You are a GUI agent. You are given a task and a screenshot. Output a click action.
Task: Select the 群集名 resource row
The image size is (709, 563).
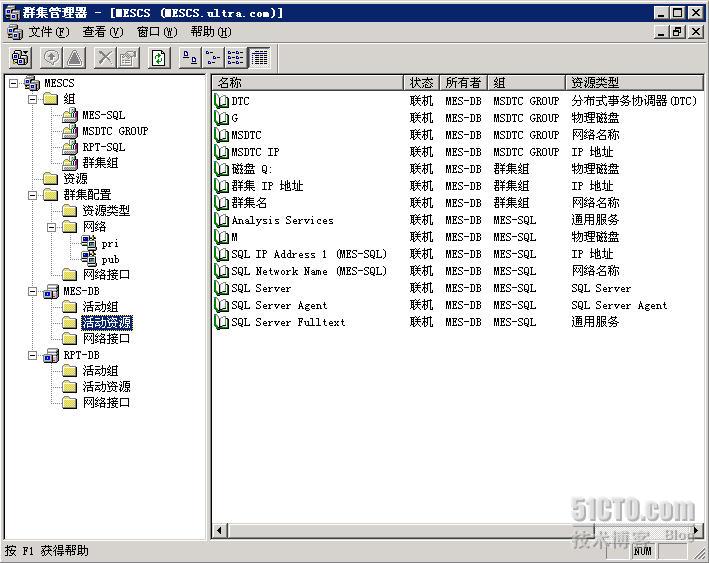pyautogui.click(x=457, y=203)
